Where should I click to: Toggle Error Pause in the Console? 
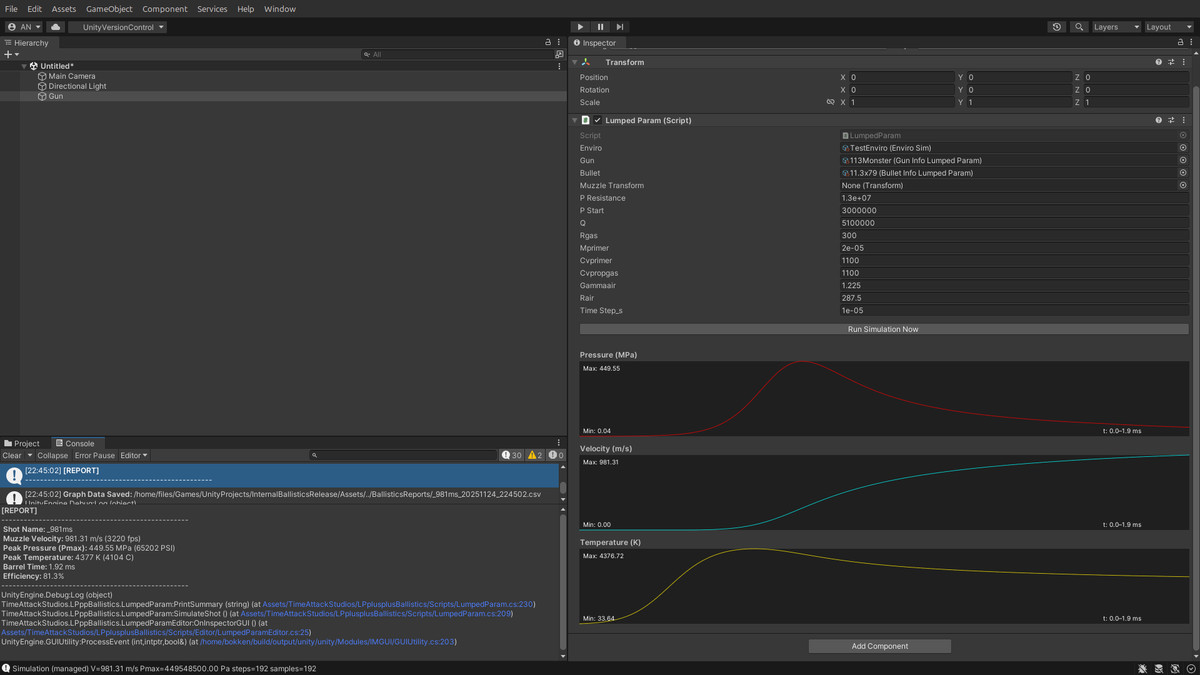[x=94, y=455]
